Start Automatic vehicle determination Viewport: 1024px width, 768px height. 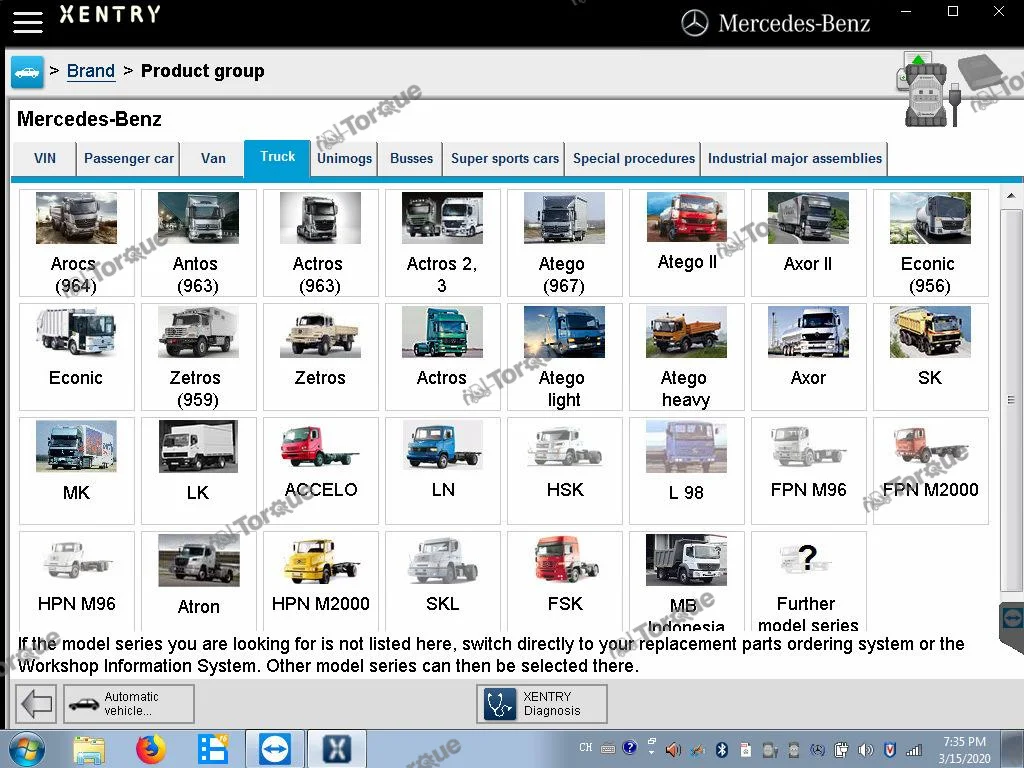[x=129, y=704]
